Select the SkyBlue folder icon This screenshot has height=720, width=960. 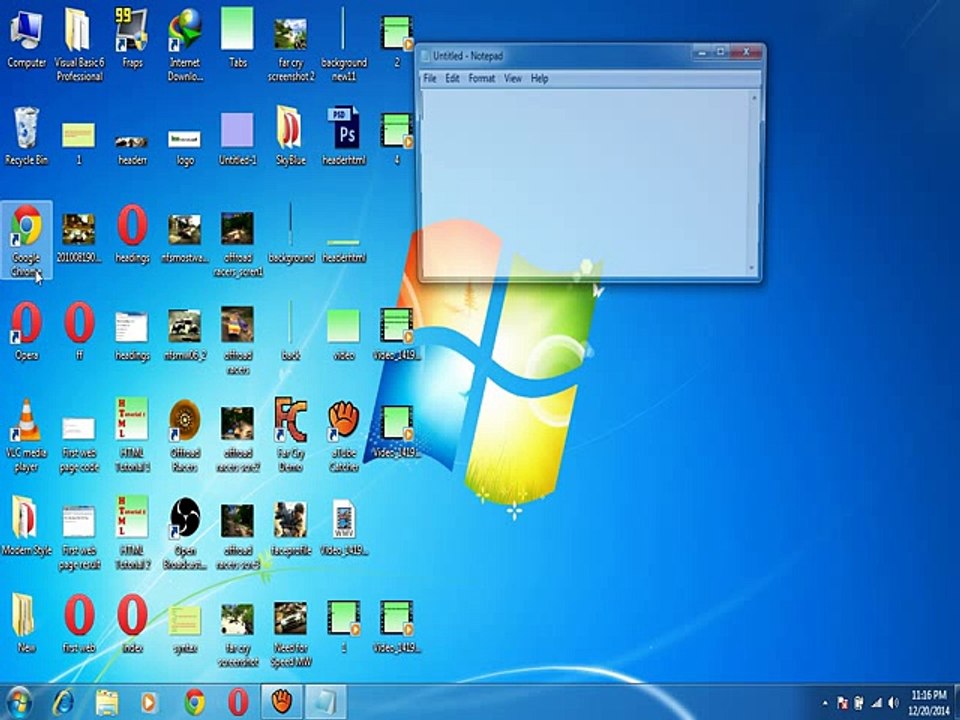point(290,136)
